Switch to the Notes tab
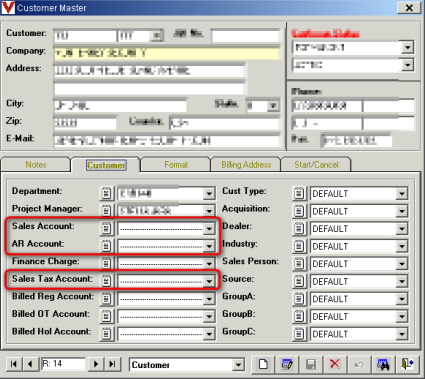The image size is (425, 379). [36, 165]
